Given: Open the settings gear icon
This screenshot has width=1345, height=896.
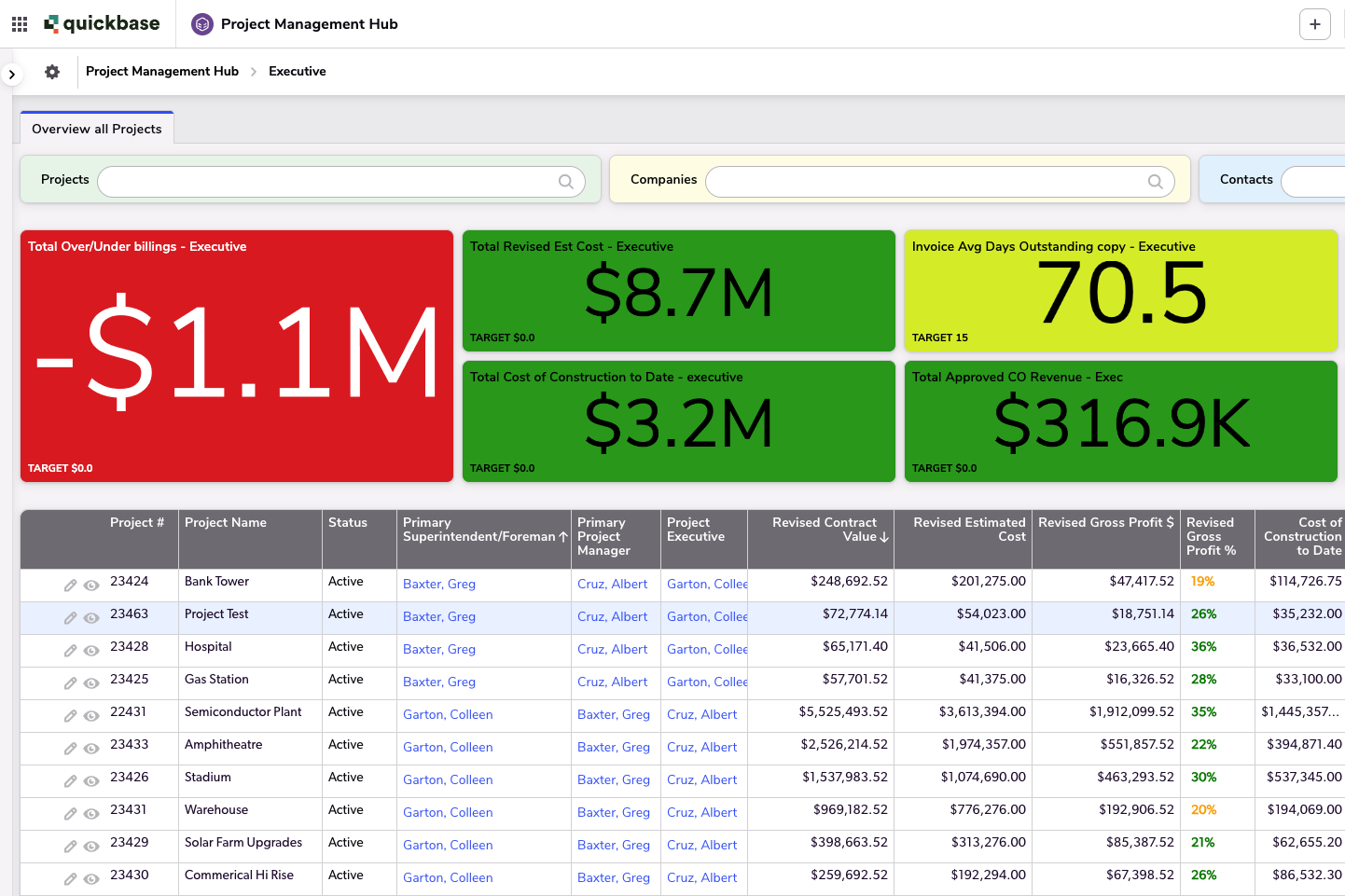Looking at the screenshot, I should (x=52, y=72).
